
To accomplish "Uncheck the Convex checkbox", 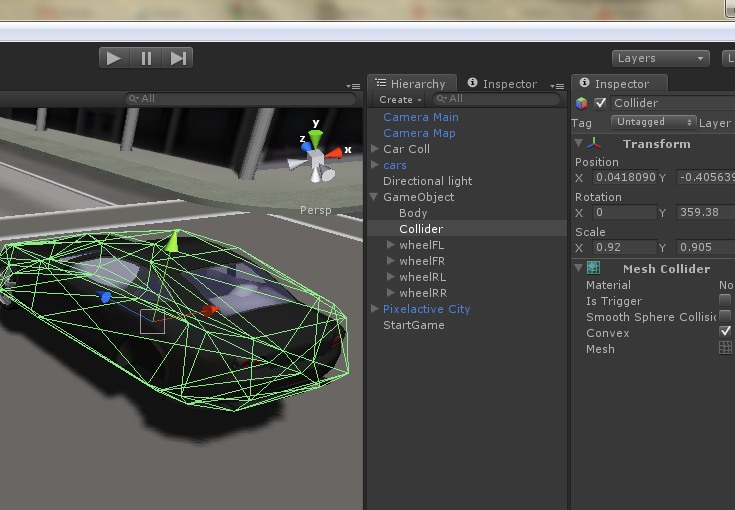I will click(725, 331).
